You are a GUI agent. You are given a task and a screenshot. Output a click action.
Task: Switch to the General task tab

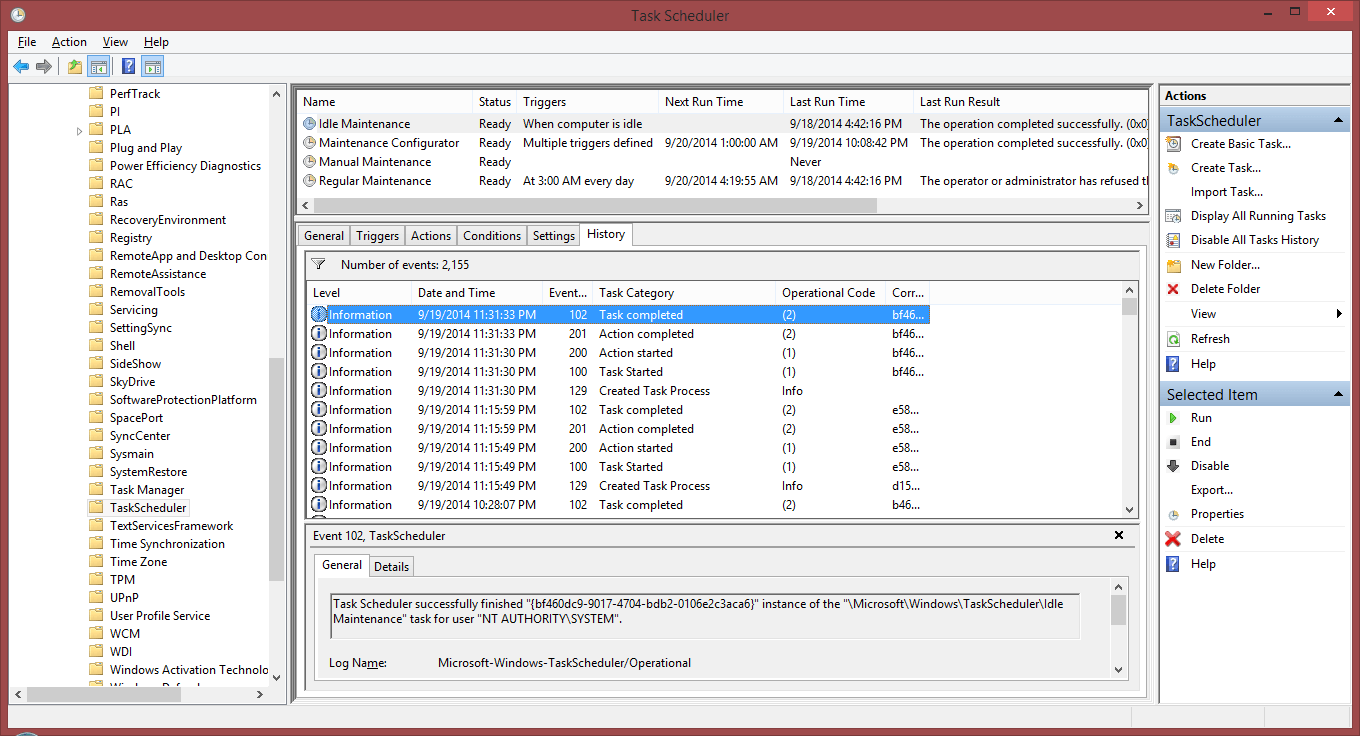pyautogui.click(x=324, y=236)
